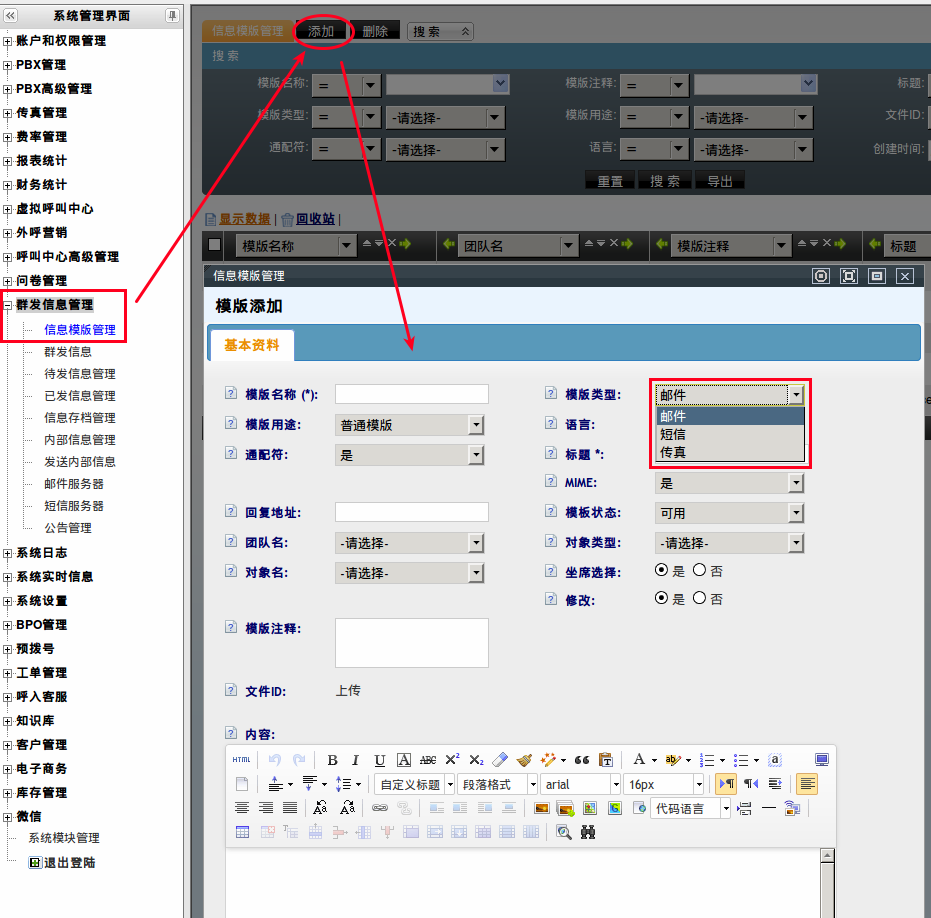This screenshot has height=918, width=931.
Task: Tick the select-all checkbox in table header
Action: (215, 245)
